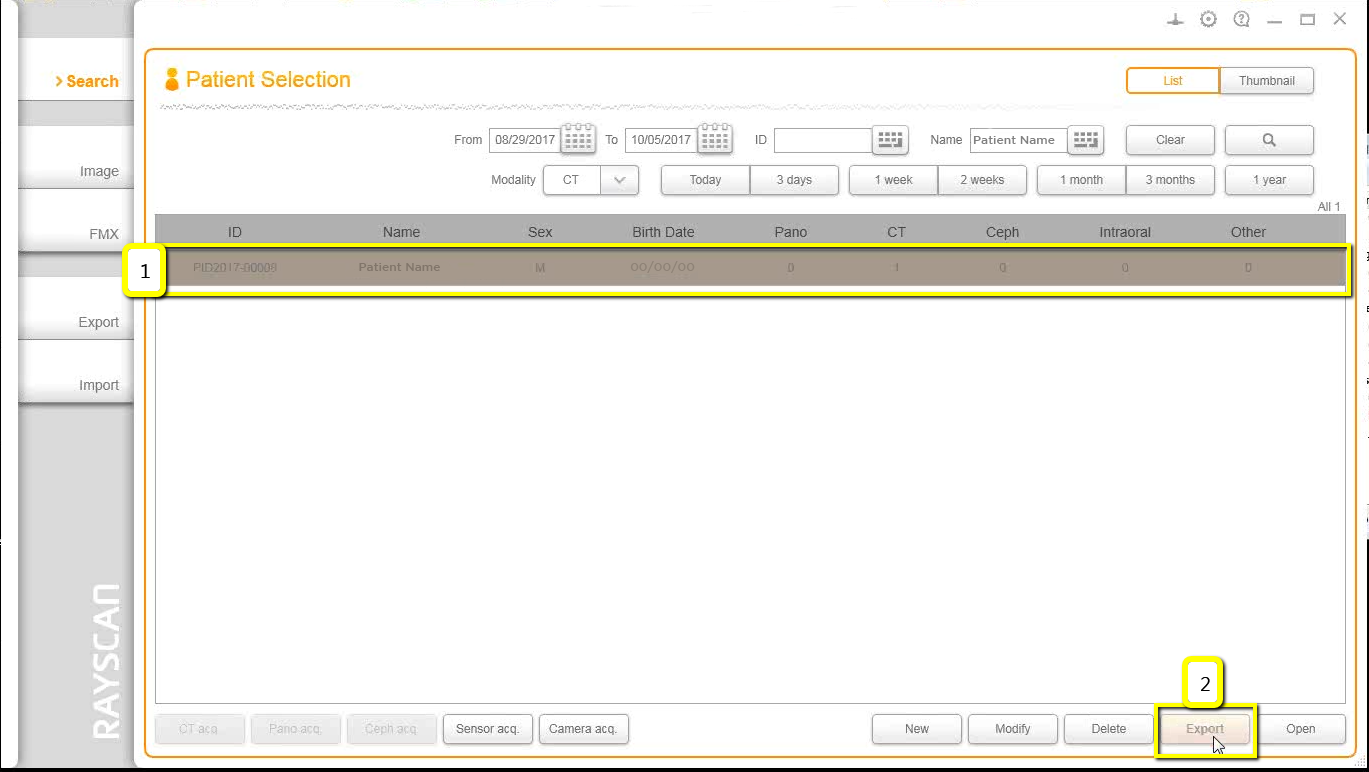Viewport: 1369px width, 772px height.
Task: Sort by Name column header
Action: pos(401,232)
